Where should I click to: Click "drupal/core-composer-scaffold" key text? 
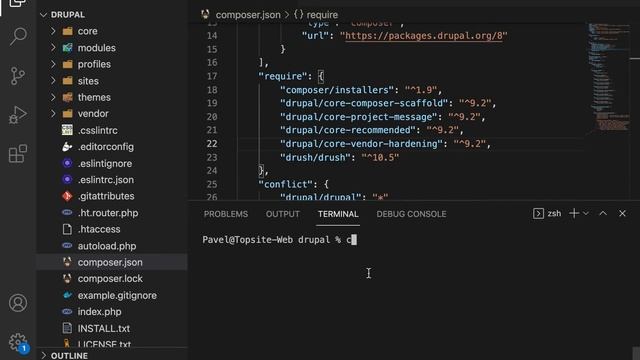364,103
